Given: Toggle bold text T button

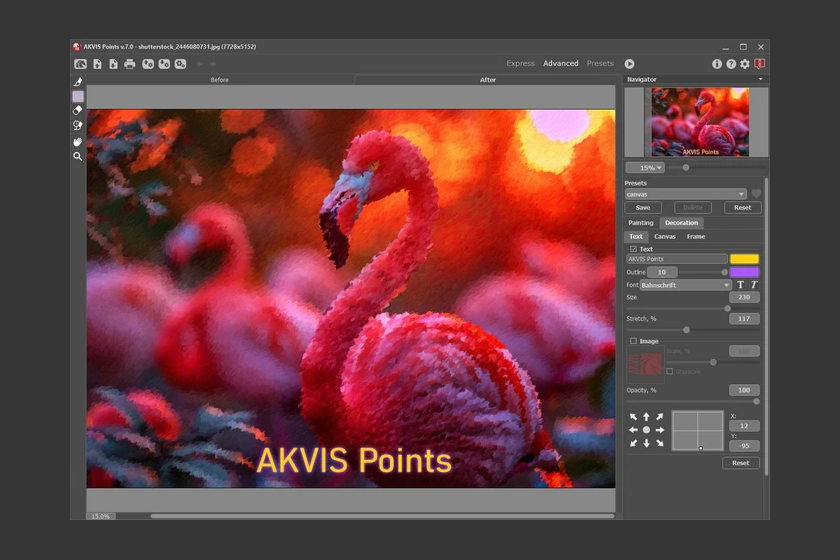Looking at the screenshot, I should click(x=740, y=285).
